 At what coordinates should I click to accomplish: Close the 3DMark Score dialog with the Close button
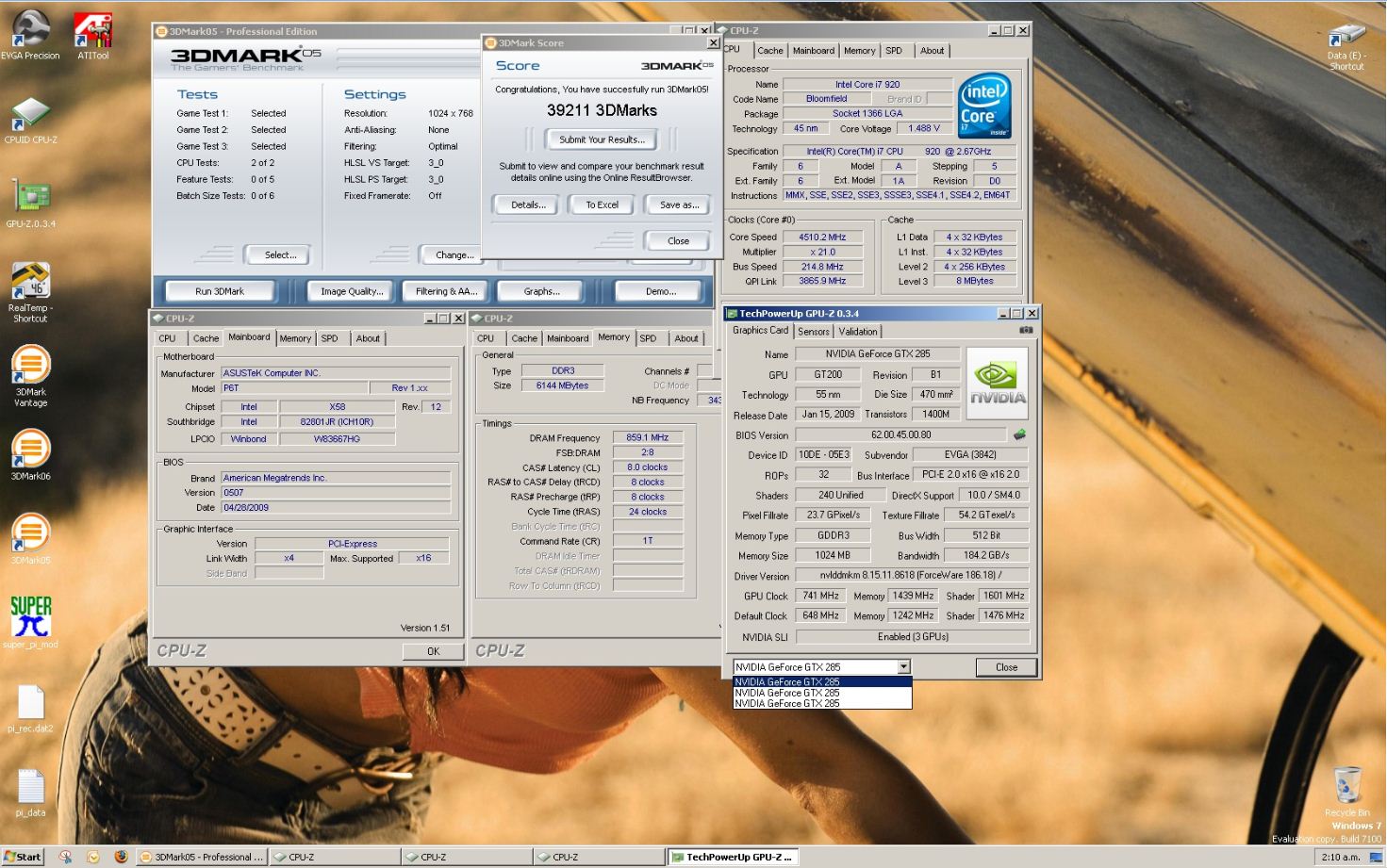coord(678,240)
